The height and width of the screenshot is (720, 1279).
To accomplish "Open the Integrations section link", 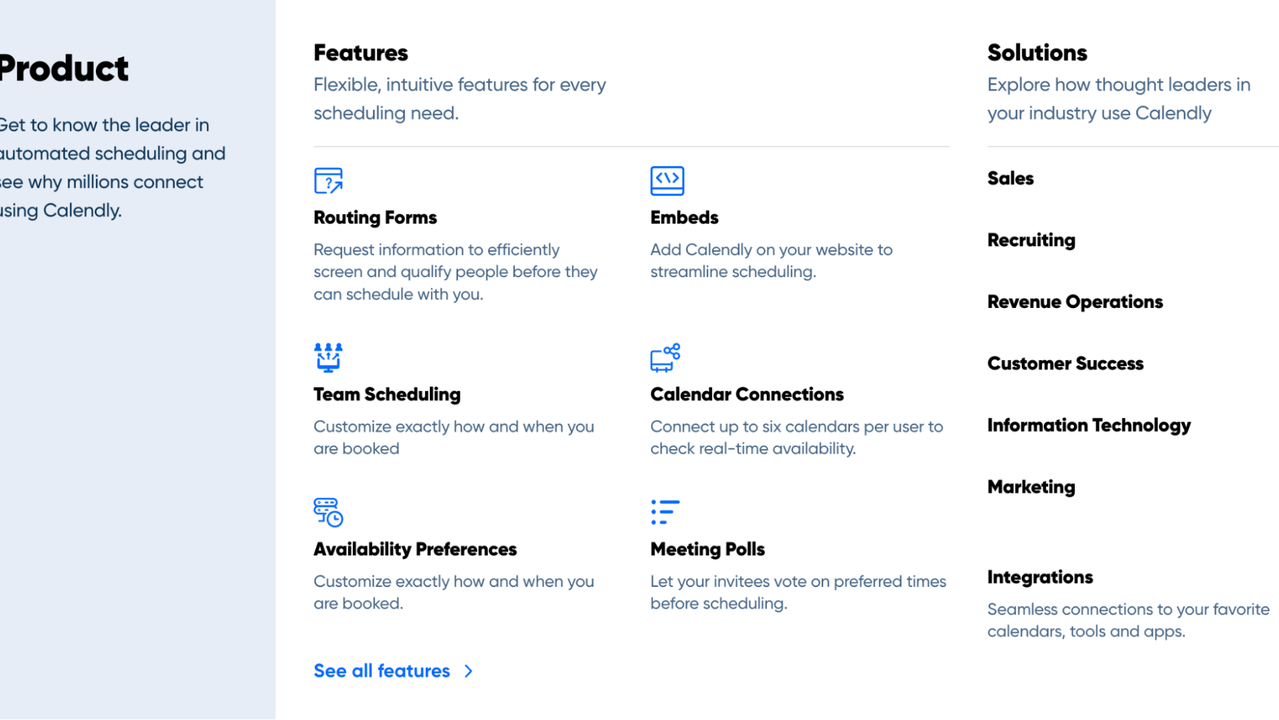I will coord(1040,577).
